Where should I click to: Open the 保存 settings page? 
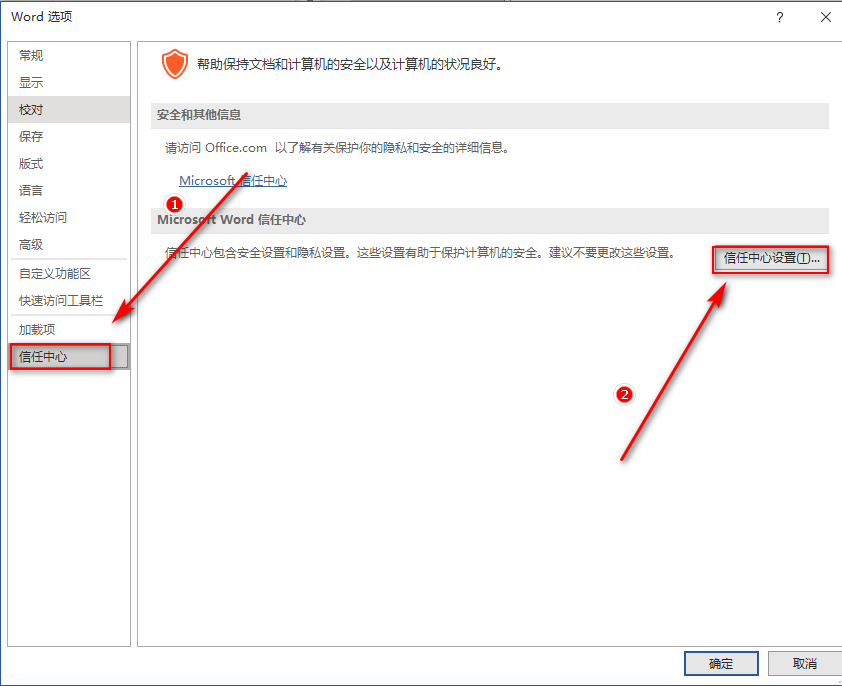[x=69, y=136]
